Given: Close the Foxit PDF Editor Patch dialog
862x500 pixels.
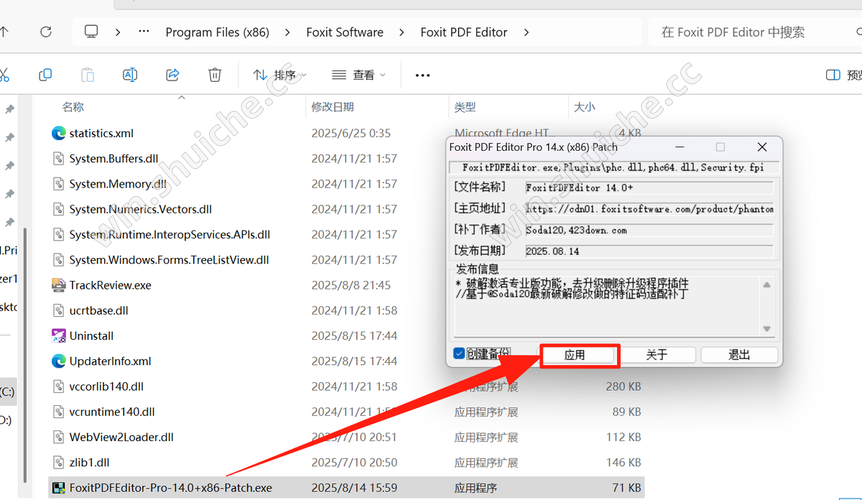Looking at the screenshot, I should coord(762,147).
